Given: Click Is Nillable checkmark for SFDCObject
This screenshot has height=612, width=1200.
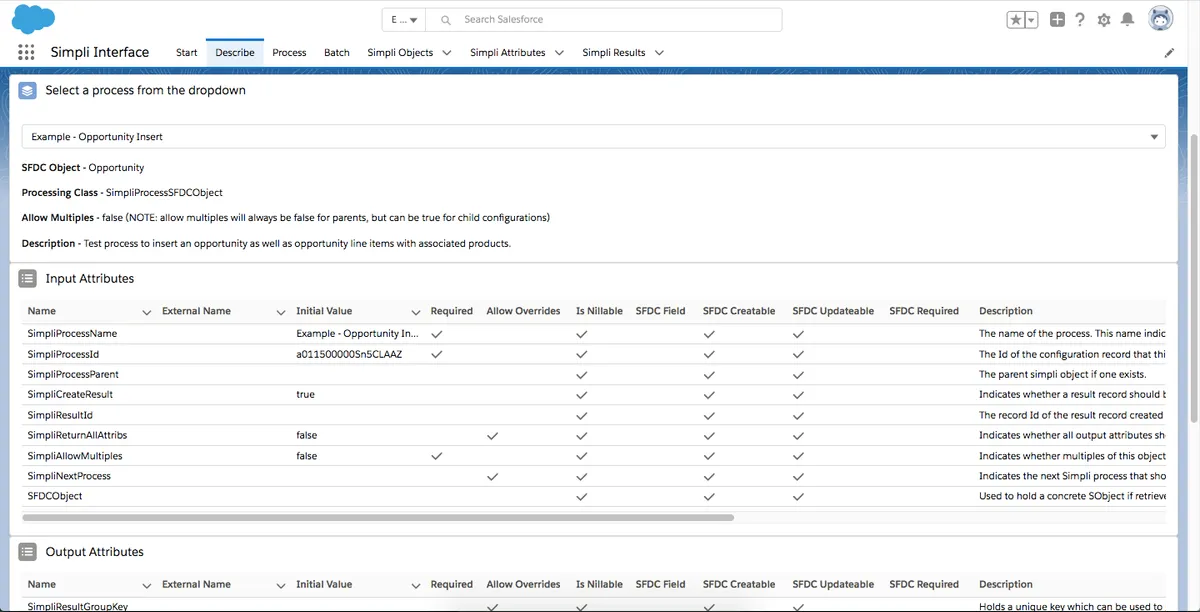Looking at the screenshot, I should pyautogui.click(x=582, y=496).
